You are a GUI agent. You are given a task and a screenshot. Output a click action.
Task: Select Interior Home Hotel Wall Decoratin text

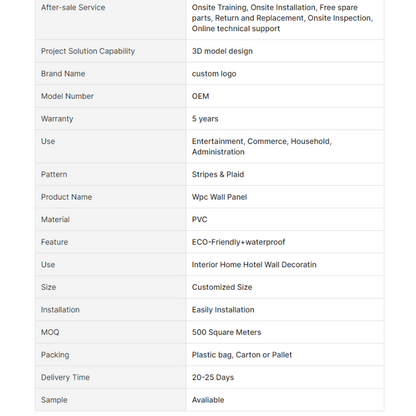pos(254,265)
